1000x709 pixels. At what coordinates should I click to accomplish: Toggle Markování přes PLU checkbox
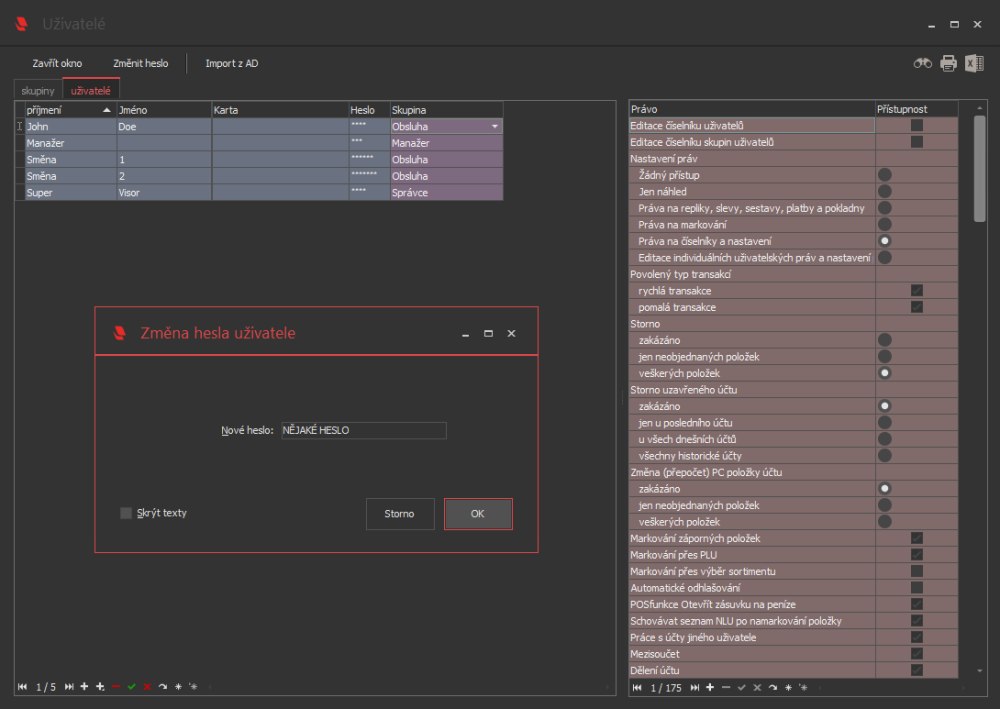pyautogui.click(x=916, y=555)
